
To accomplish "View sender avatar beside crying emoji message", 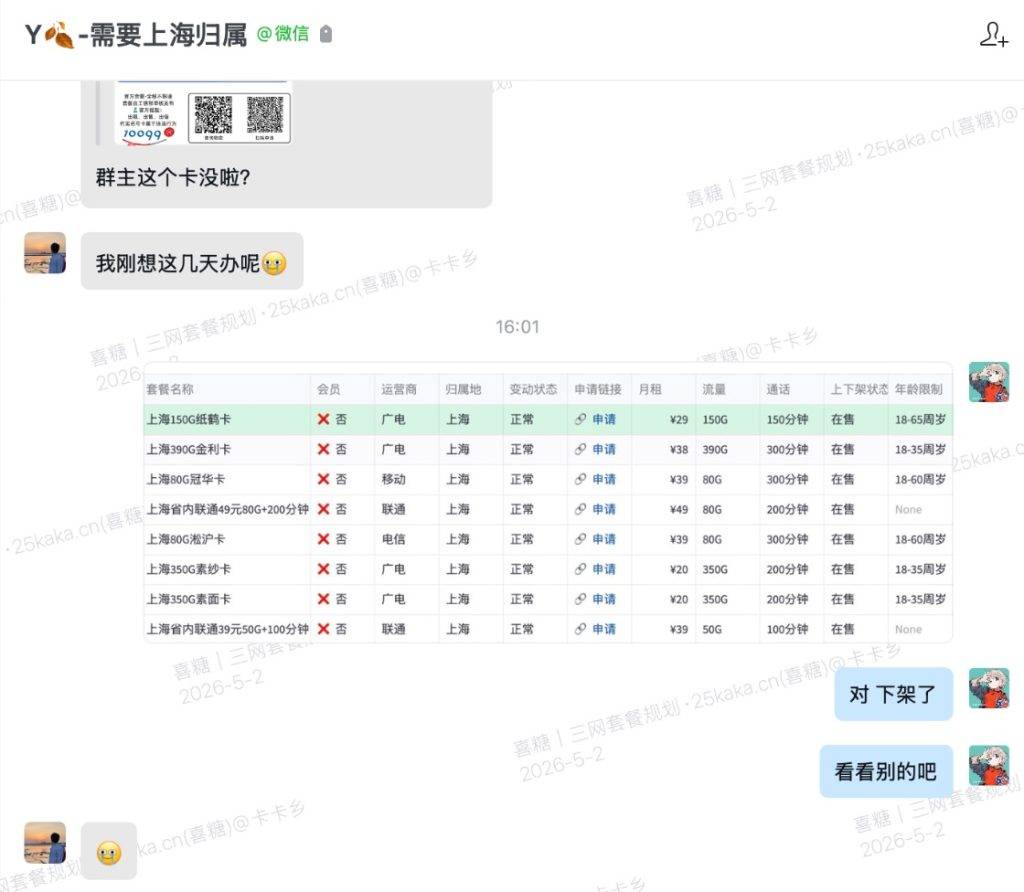I will point(45,842).
